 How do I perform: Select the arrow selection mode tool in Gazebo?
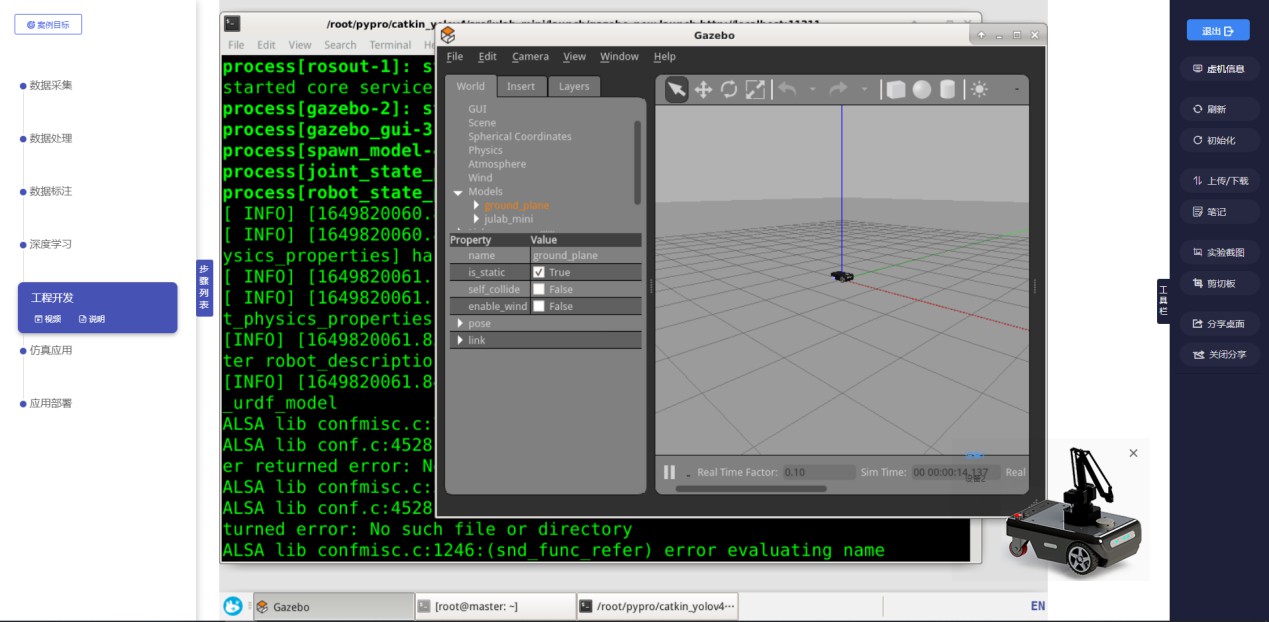coord(677,90)
